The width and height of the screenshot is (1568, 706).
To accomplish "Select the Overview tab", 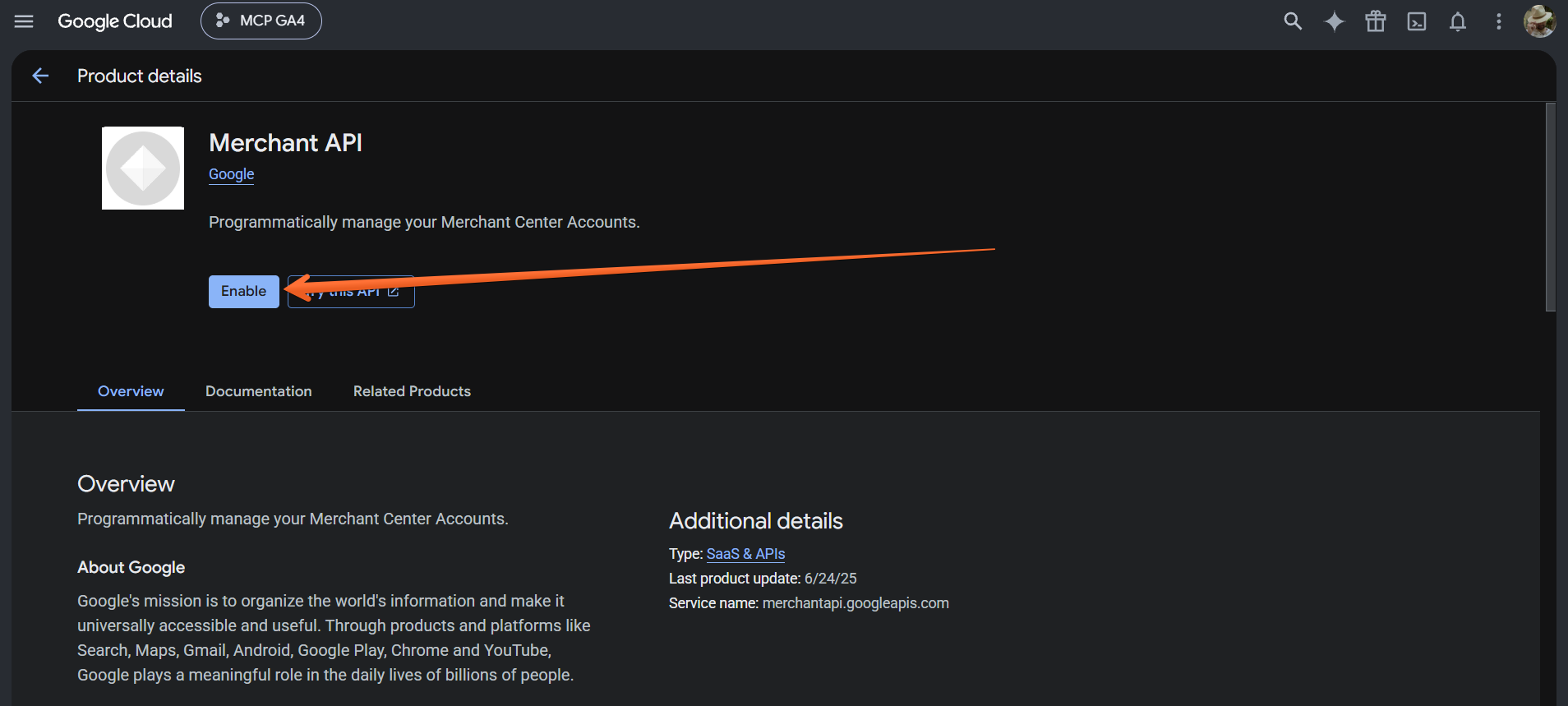I will [131, 391].
